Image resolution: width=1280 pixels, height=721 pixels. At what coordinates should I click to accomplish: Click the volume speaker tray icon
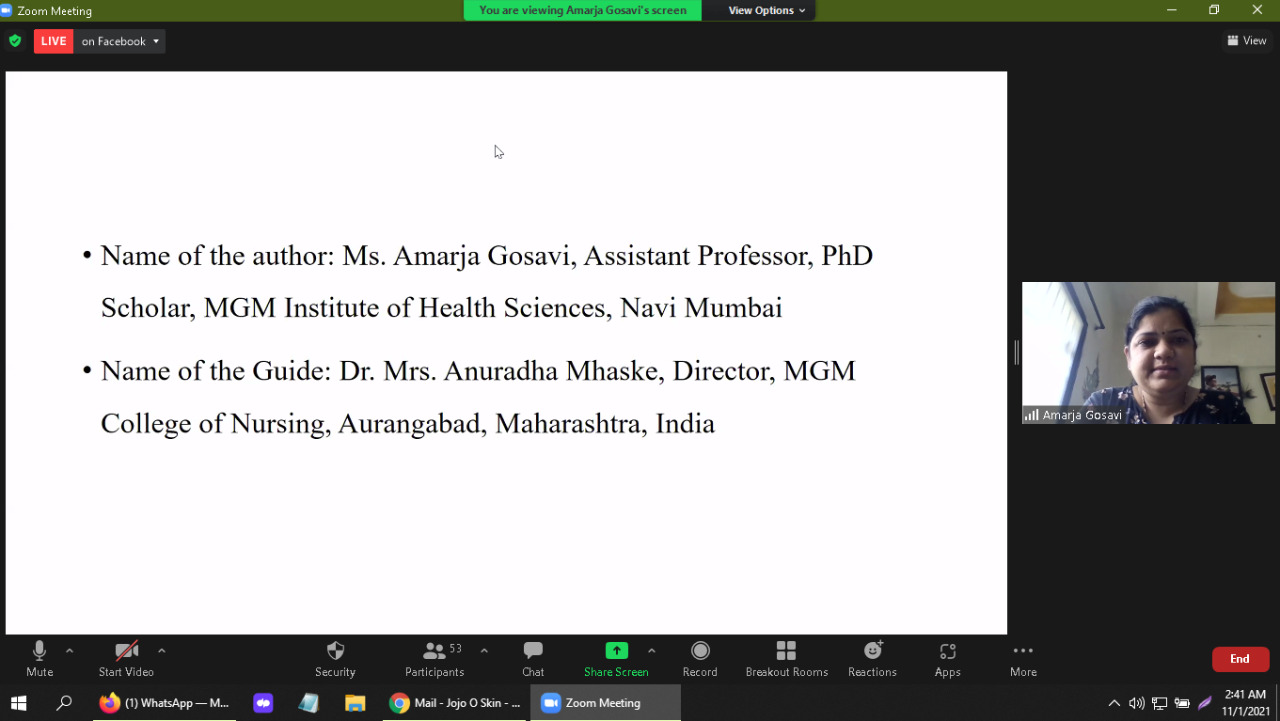pos(1137,703)
